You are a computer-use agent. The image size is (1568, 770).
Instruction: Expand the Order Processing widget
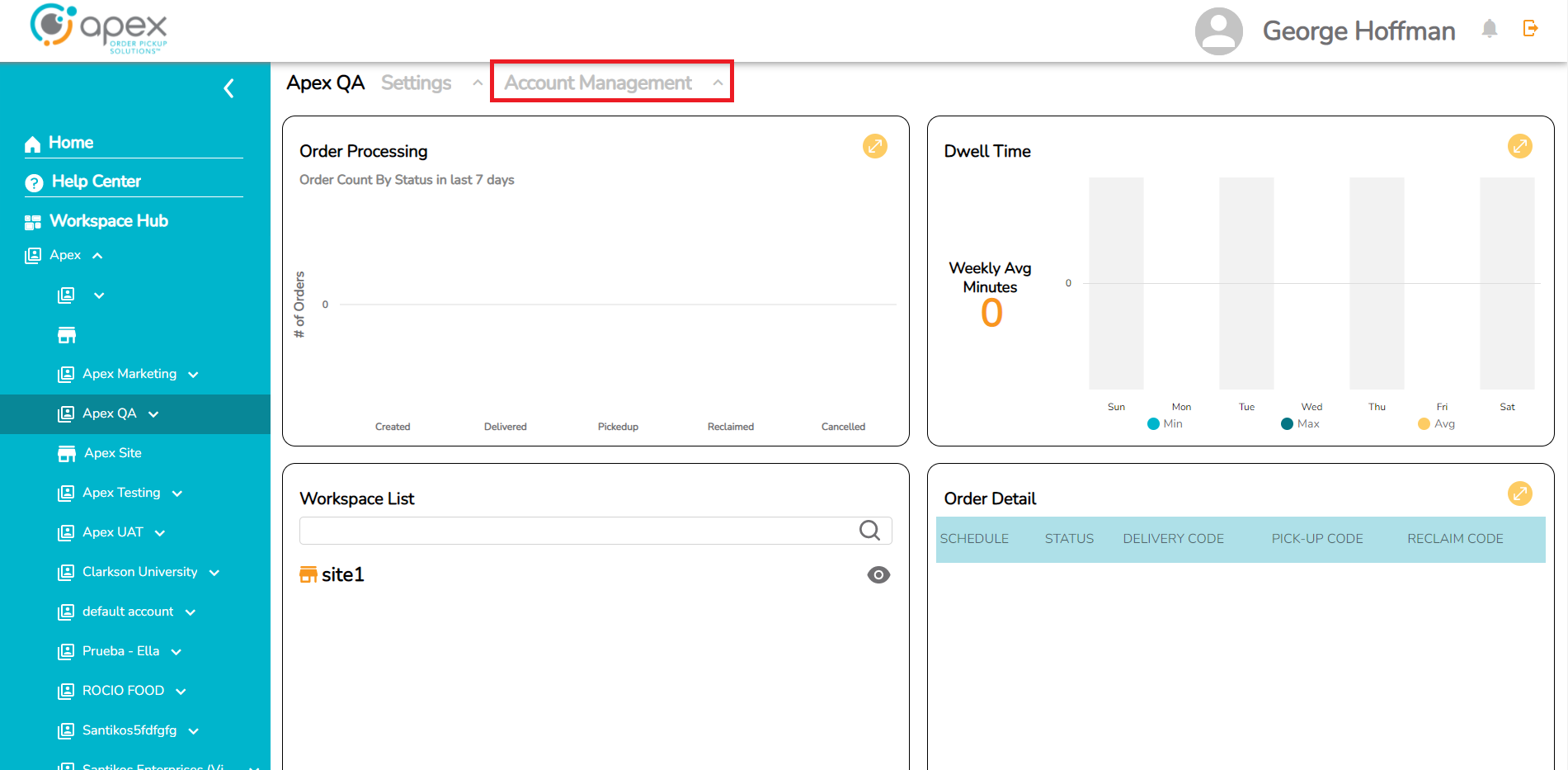[874, 146]
